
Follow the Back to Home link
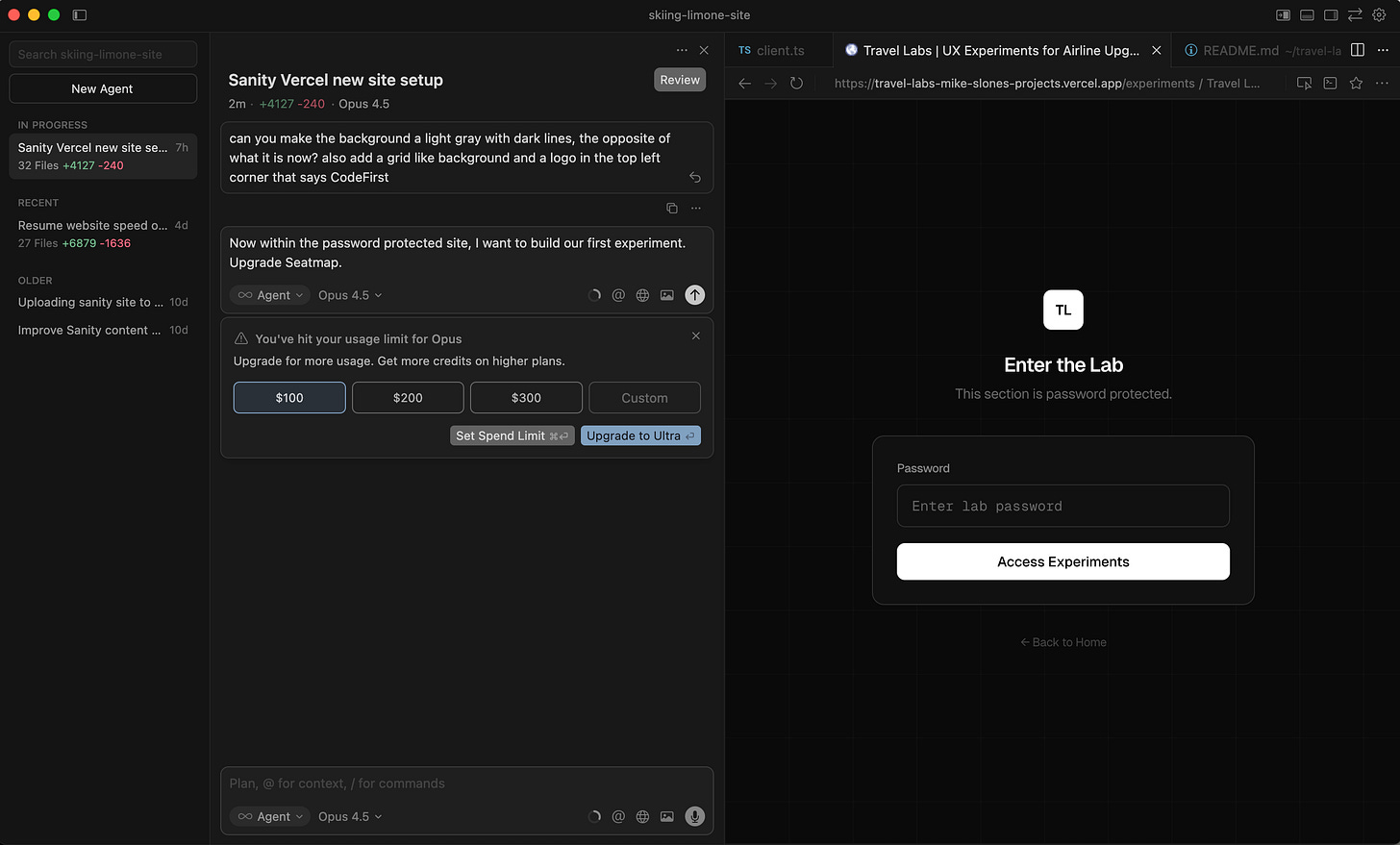[x=1063, y=642]
